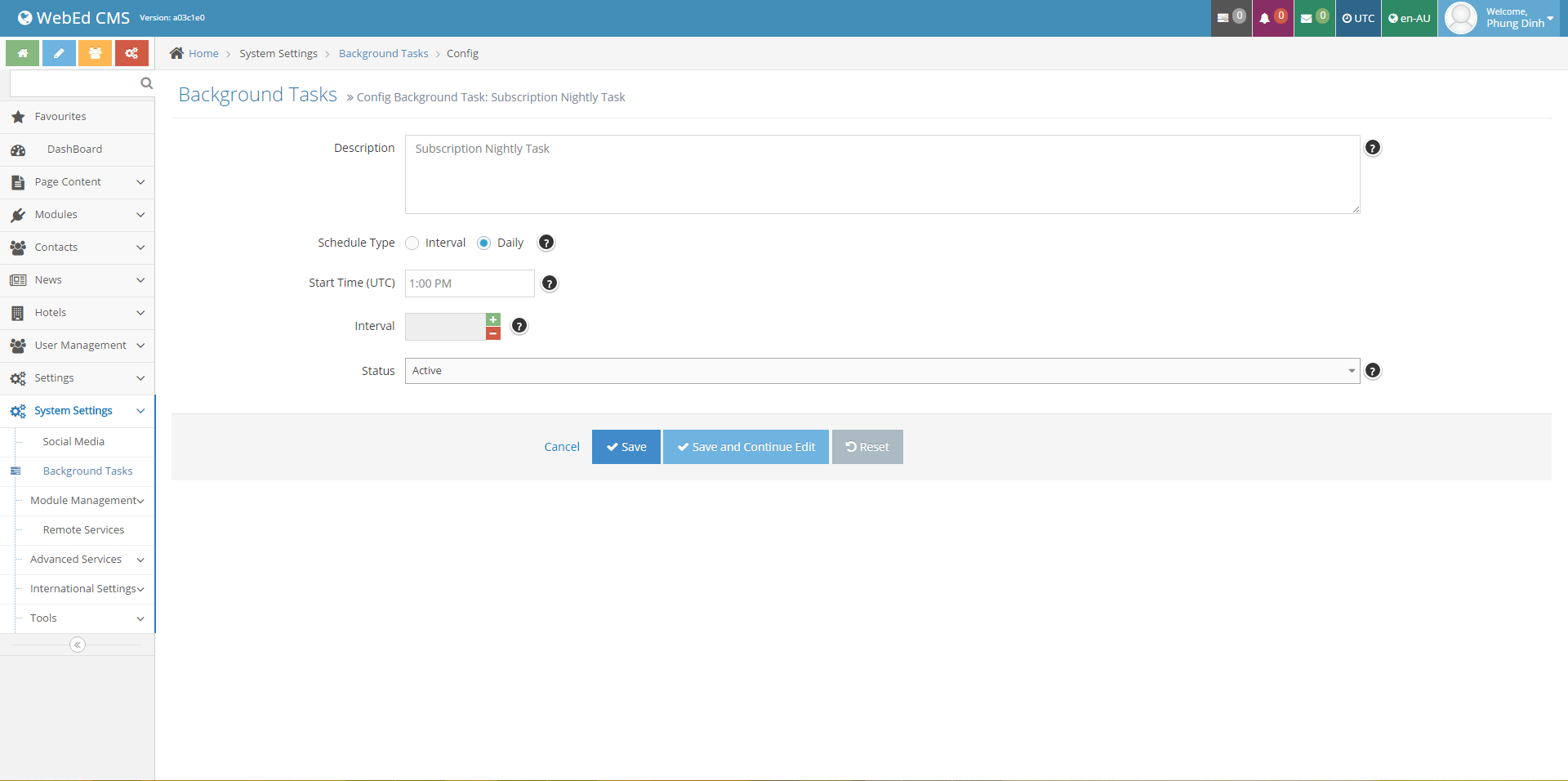The height and width of the screenshot is (781, 1568).
Task: Click the help icon beside Description
Action: point(1373,148)
